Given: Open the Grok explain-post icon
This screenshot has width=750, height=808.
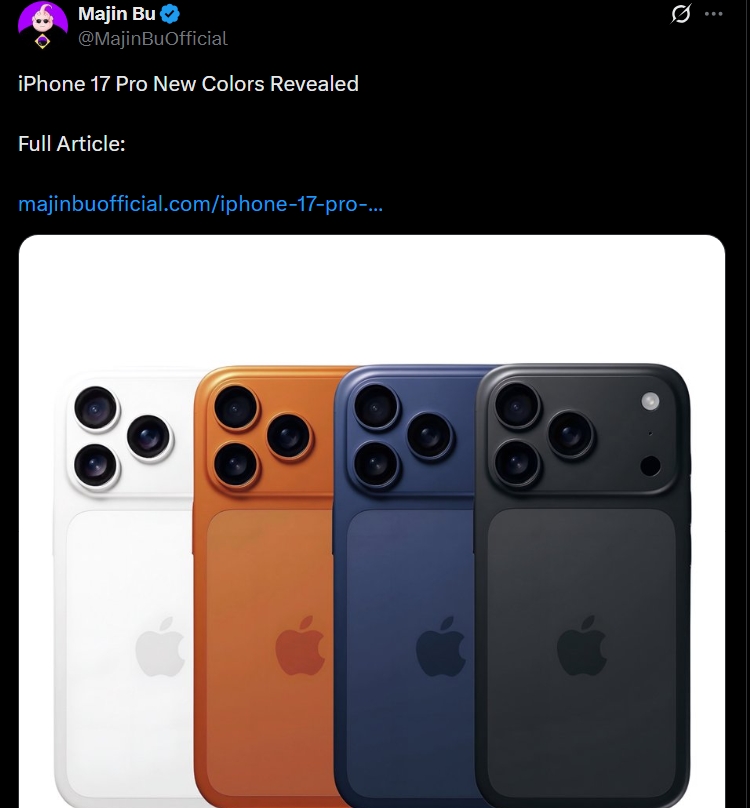Looking at the screenshot, I should pyautogui.click(x=680, y=14).
